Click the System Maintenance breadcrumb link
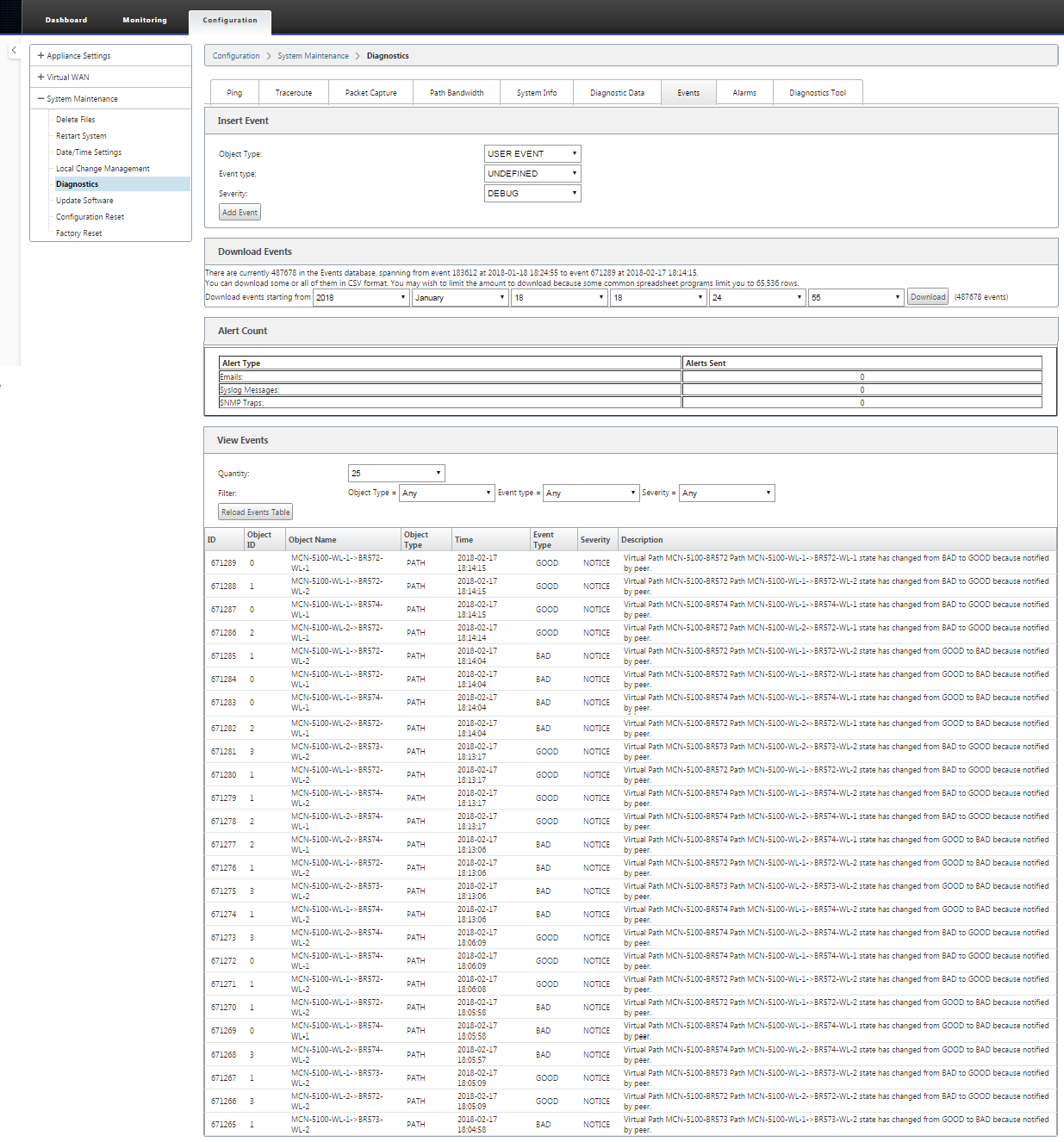1064x1142 pixels. pyautogui.click(x=313, y=56)
